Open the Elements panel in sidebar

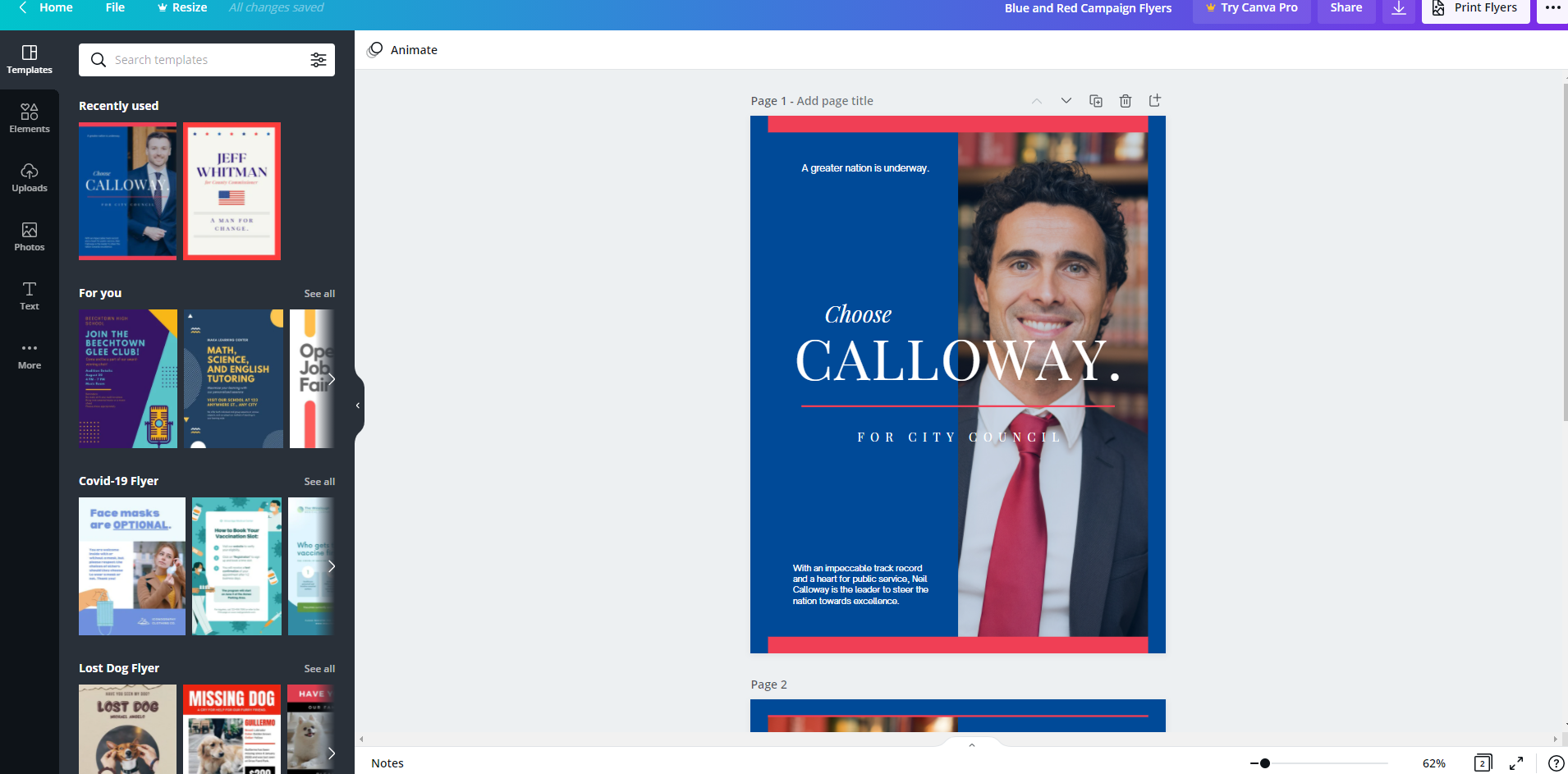click(x=30, y=118)
